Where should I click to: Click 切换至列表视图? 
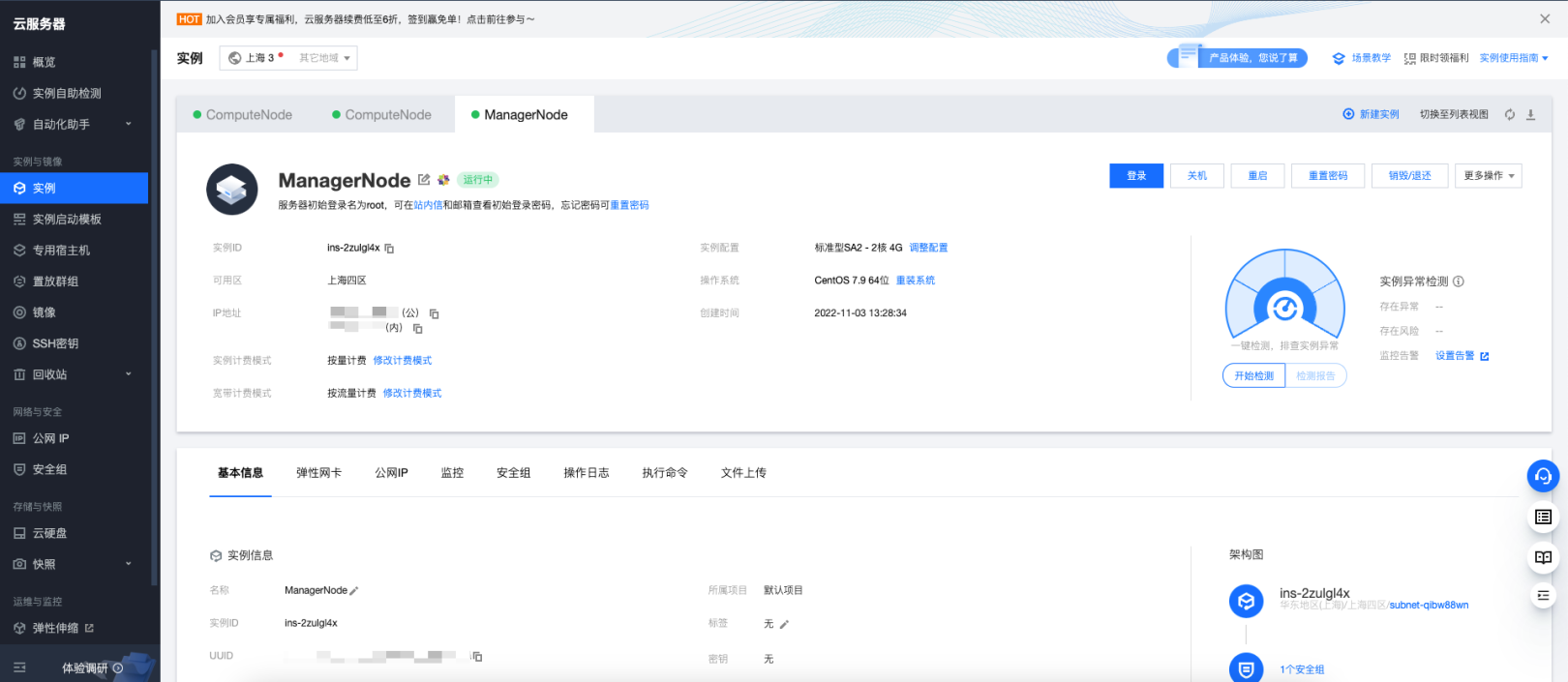click(x=1454, y=114)
